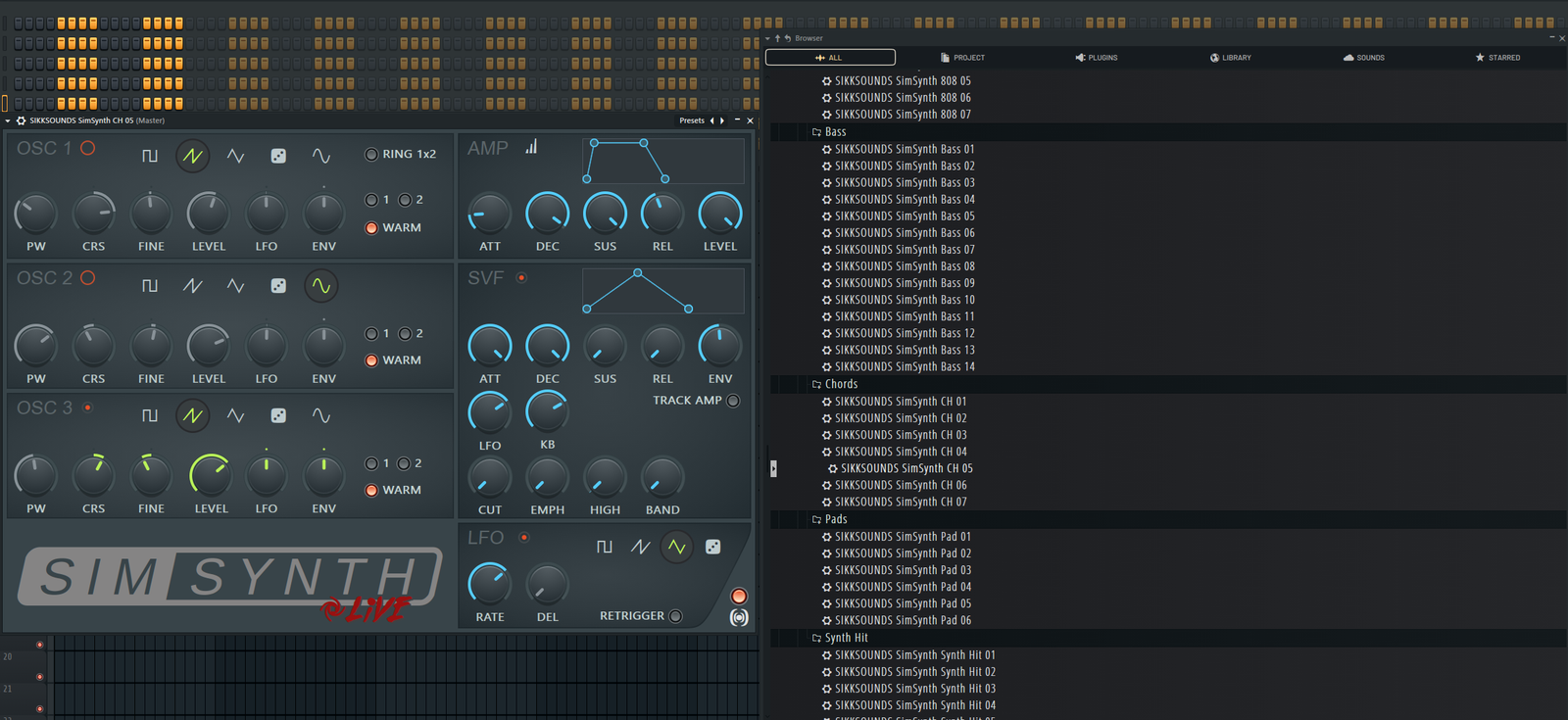Select the square waveform for LFO

click(x=605, y=547)
